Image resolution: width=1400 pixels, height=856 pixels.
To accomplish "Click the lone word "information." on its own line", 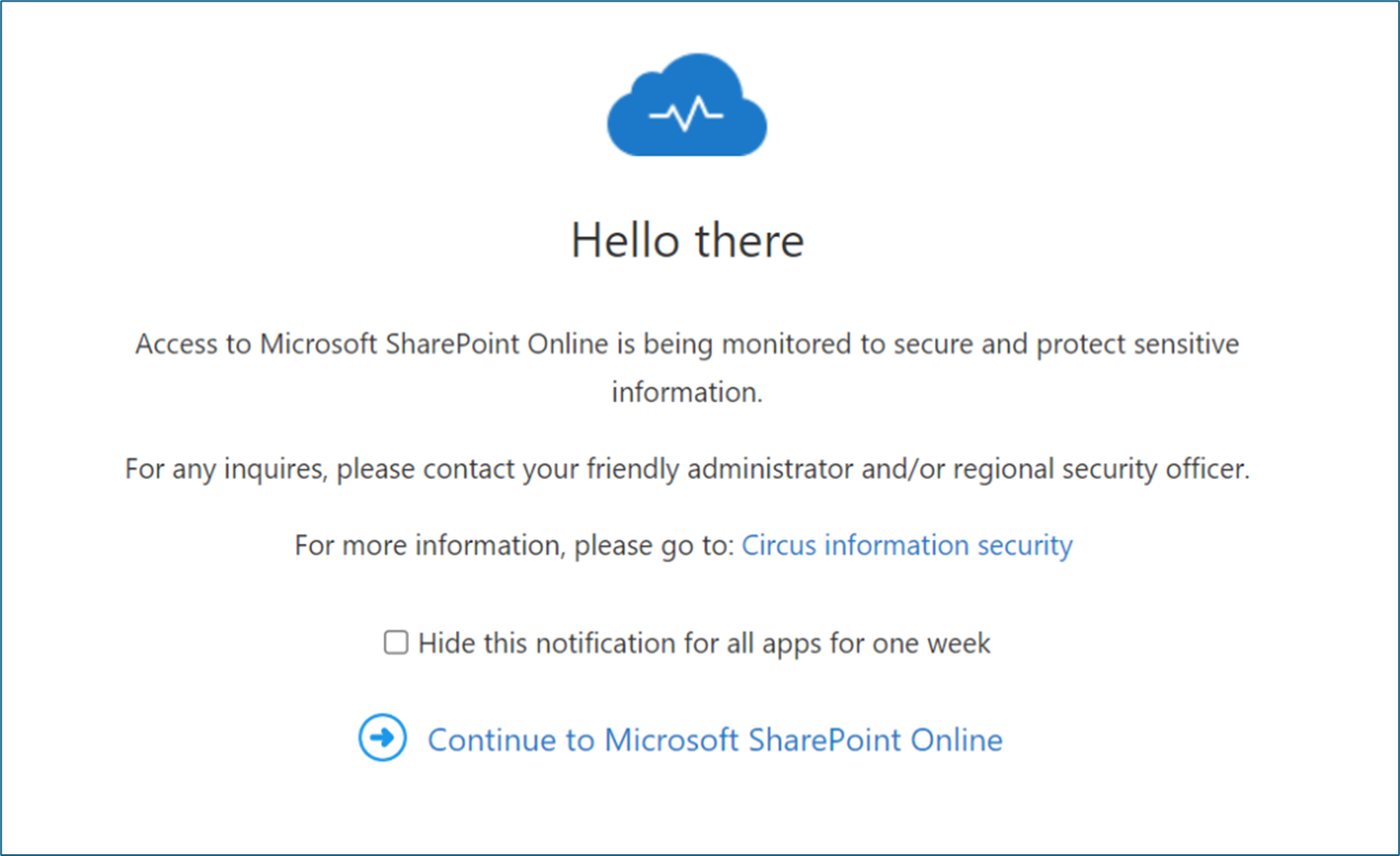I will coord(687,393).
